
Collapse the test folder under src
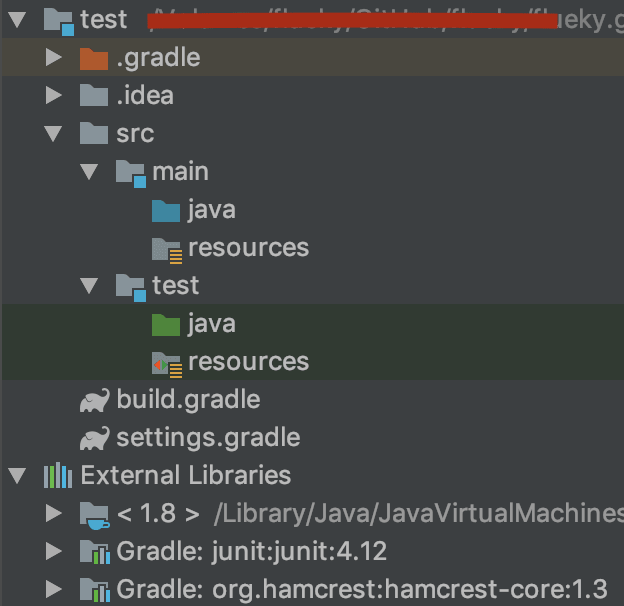pyautogui.click(x=89, y=285)
